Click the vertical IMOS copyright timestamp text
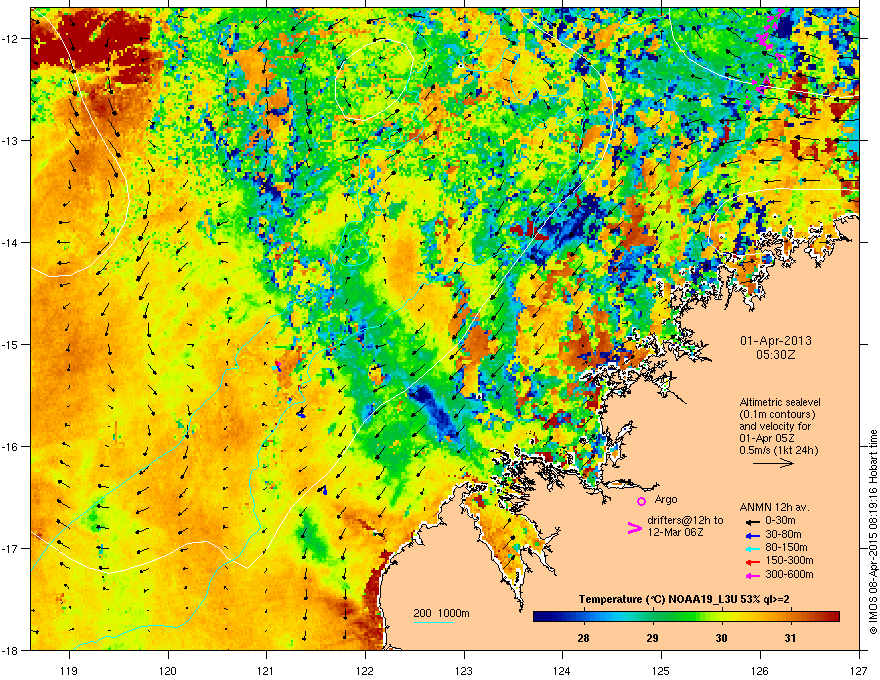Viewport: 880px width, 680px height. click(x=873, y=532)
